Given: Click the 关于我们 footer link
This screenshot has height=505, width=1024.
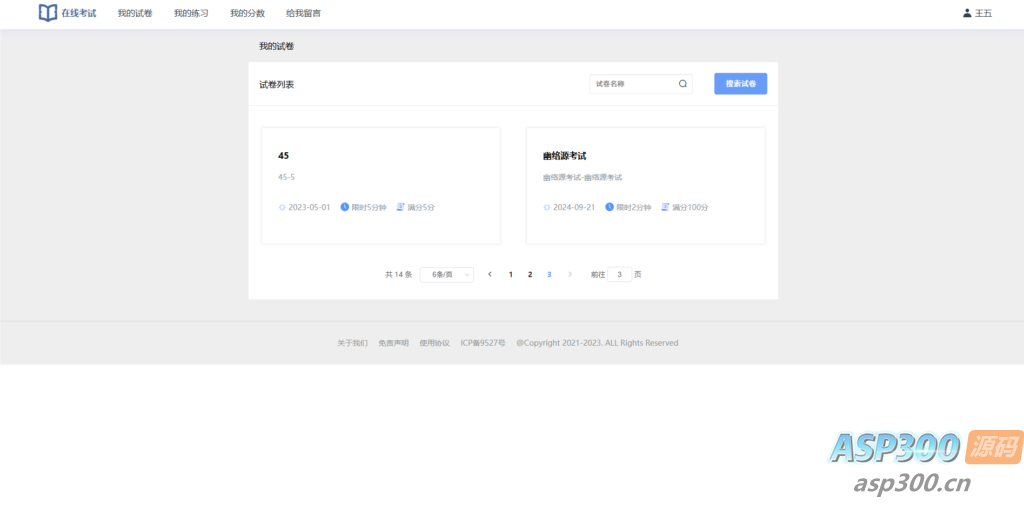Looking at the screenshot, I should pyautogui.click(x=352, y=343).
